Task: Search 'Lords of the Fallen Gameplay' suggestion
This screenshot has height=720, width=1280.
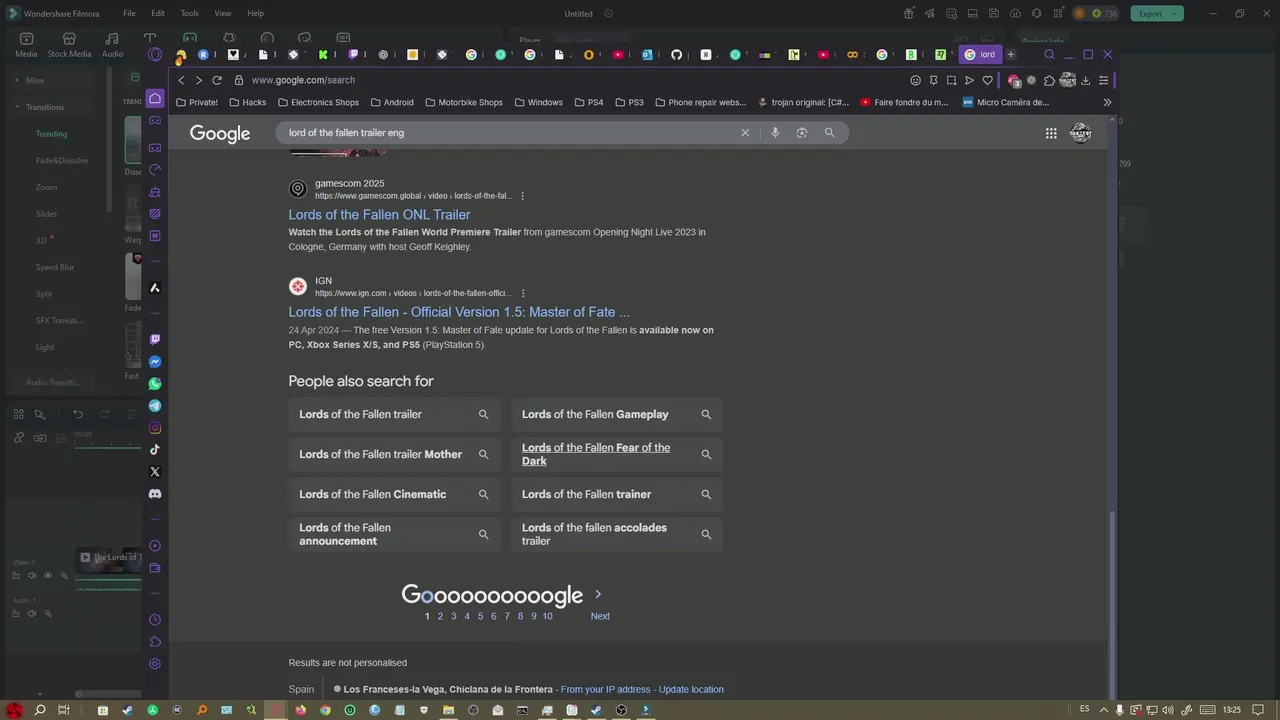Action: [617, 414]
